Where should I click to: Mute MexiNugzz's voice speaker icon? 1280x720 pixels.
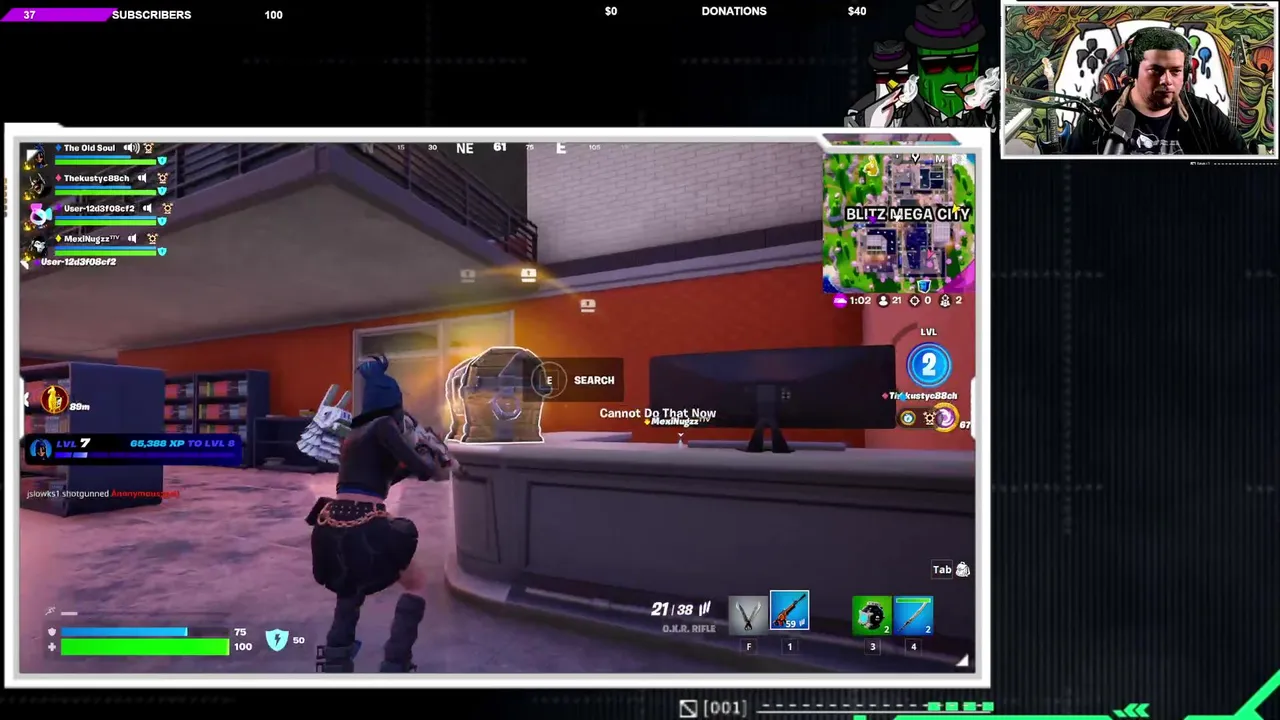pos(132,239)
